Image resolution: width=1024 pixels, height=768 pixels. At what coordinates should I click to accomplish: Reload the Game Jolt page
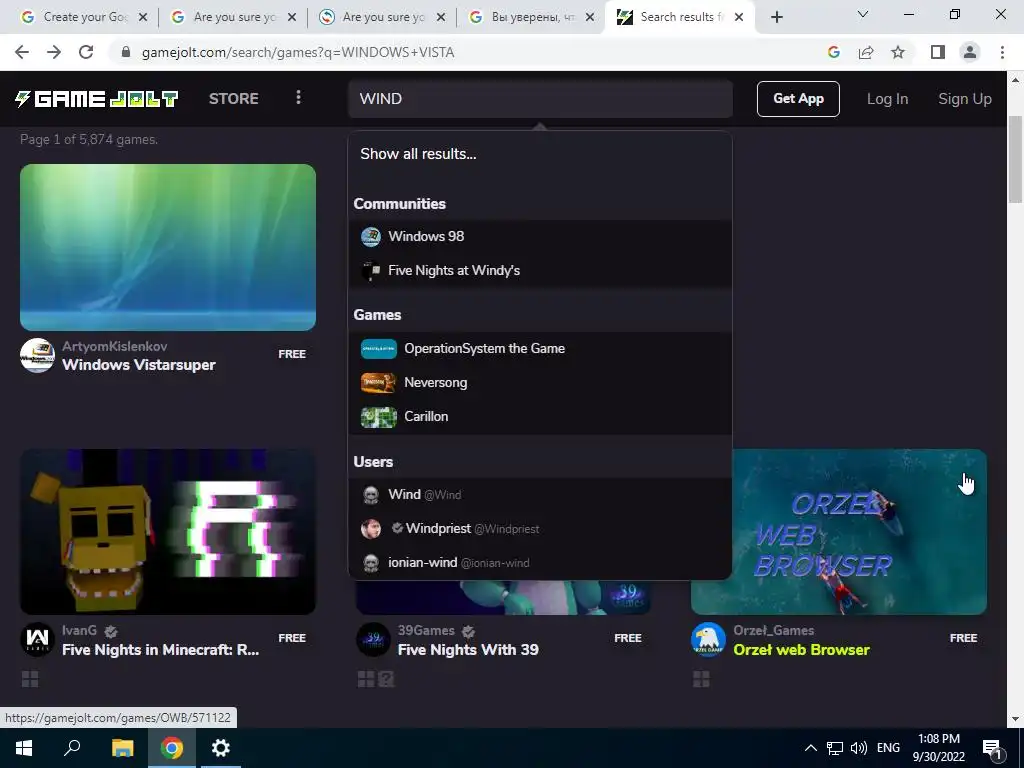(x=86, y=52)
